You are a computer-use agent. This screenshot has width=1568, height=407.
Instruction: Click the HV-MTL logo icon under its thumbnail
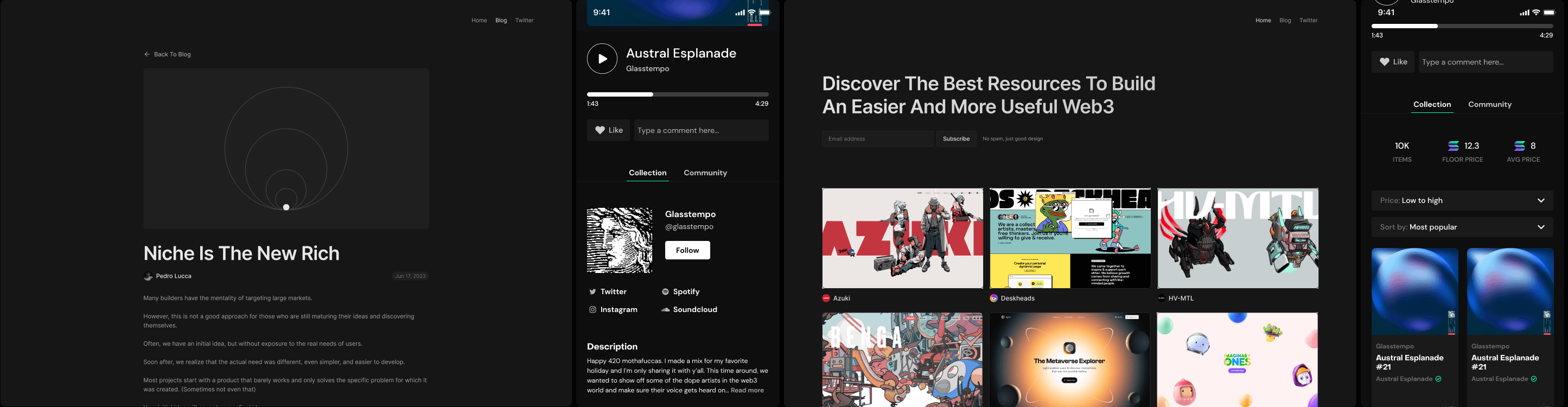coord(1161,298)
